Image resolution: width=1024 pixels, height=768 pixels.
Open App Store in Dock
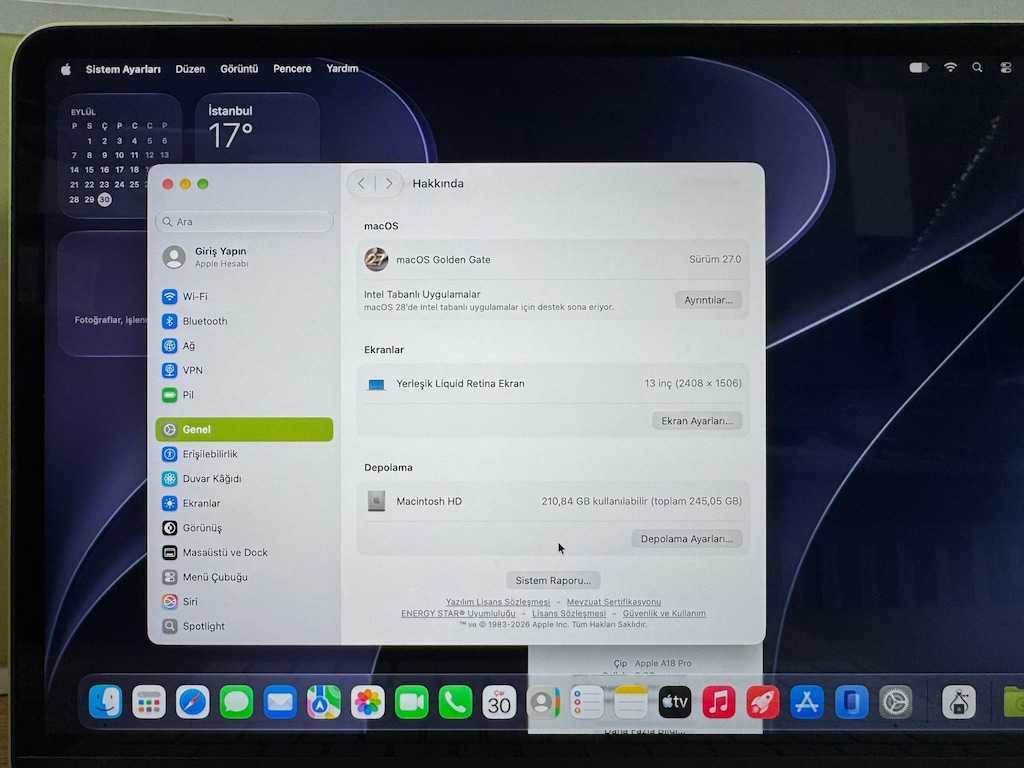pyautogui.click(x=807, y=702)
